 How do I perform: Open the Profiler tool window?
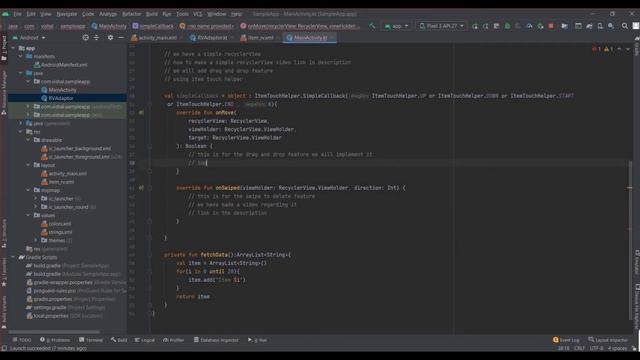[173, 340]
